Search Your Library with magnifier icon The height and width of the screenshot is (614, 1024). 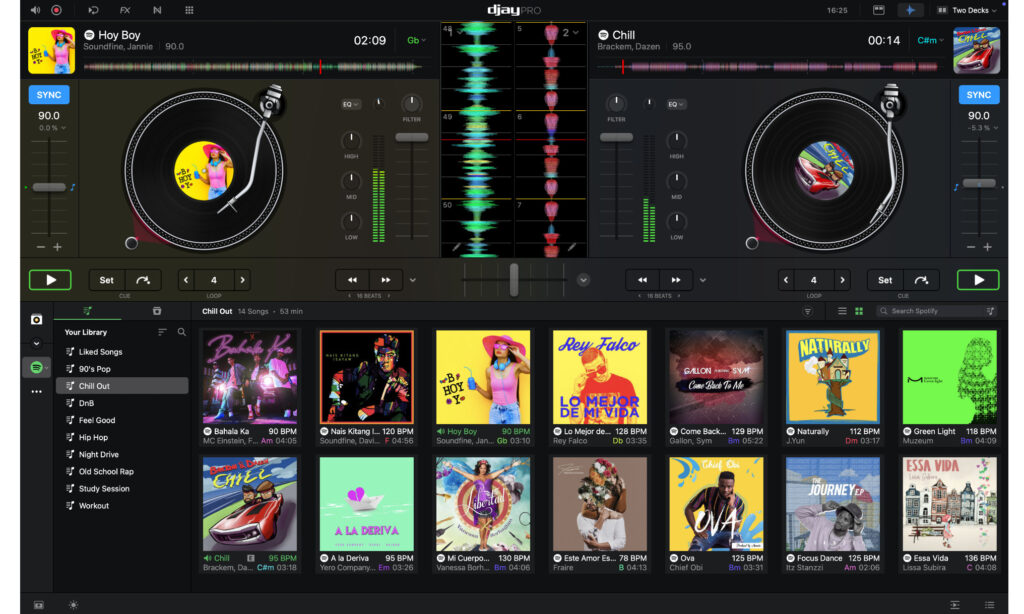pyautogui.click(x=182, y=332)
